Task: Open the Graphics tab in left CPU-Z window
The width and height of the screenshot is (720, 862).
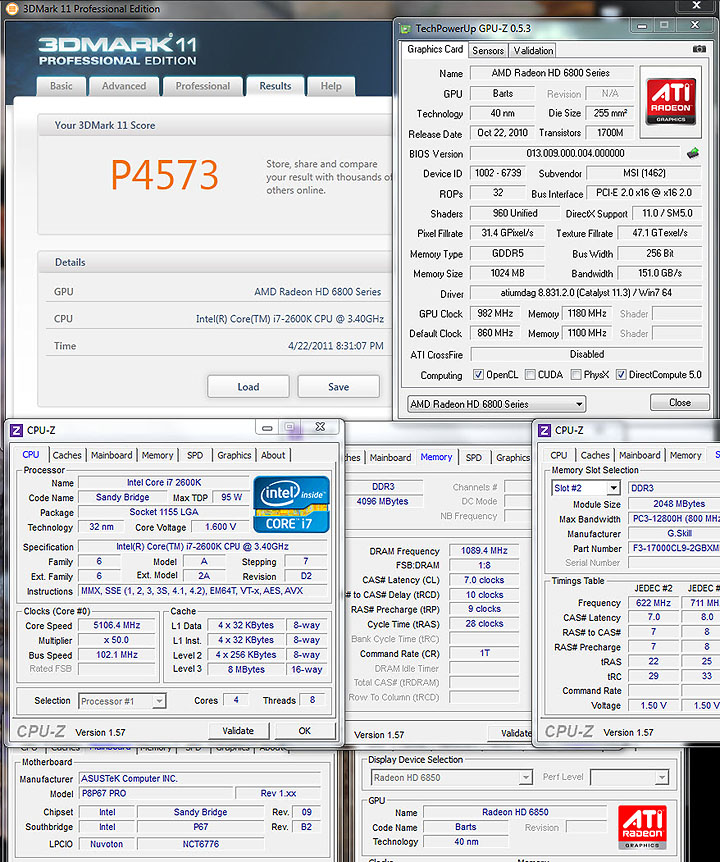Action: click(234, 455)
